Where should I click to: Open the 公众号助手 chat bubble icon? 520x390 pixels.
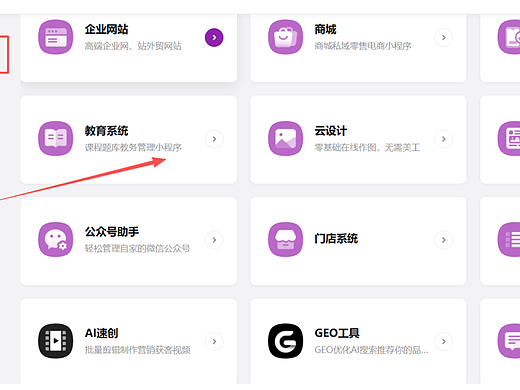(x=56, y=240)
